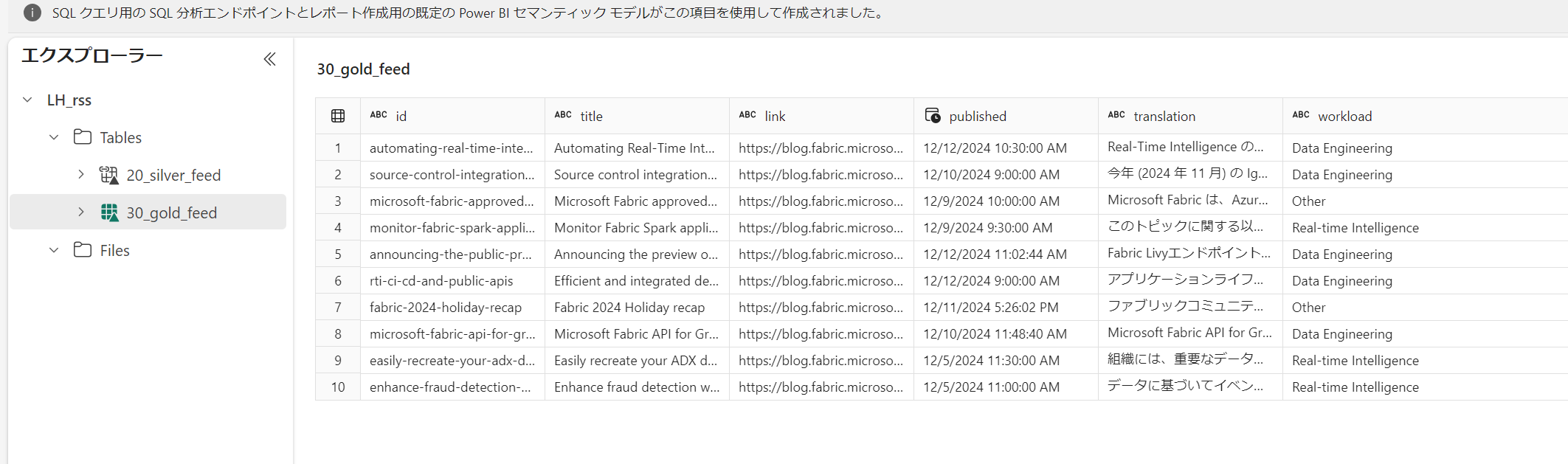The height and width of the screenshot is (464, 1568).
Task: Click the id column header
Action: point(452,116)
